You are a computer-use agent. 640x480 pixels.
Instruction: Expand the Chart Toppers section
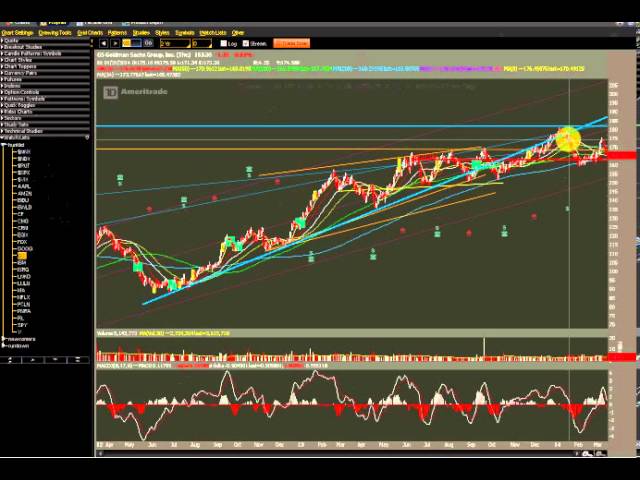tap(45, 66)
